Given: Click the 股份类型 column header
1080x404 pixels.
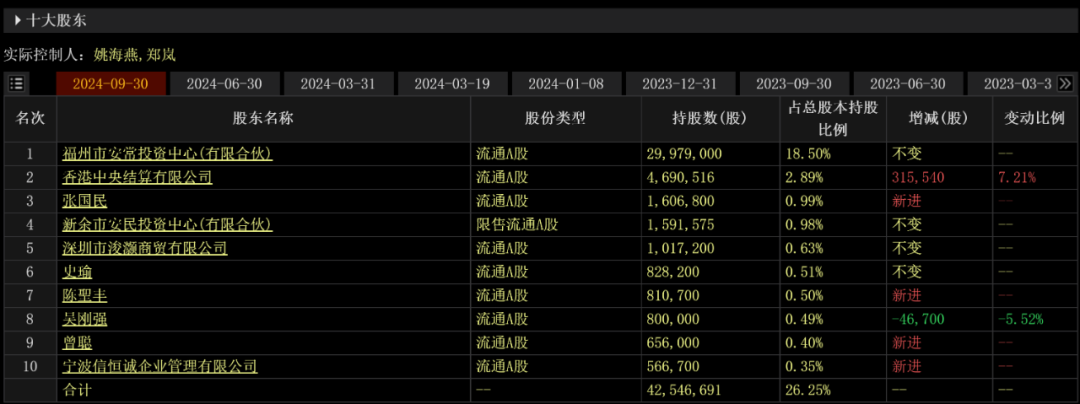Looking at the screenshot, I should point(556,118).
